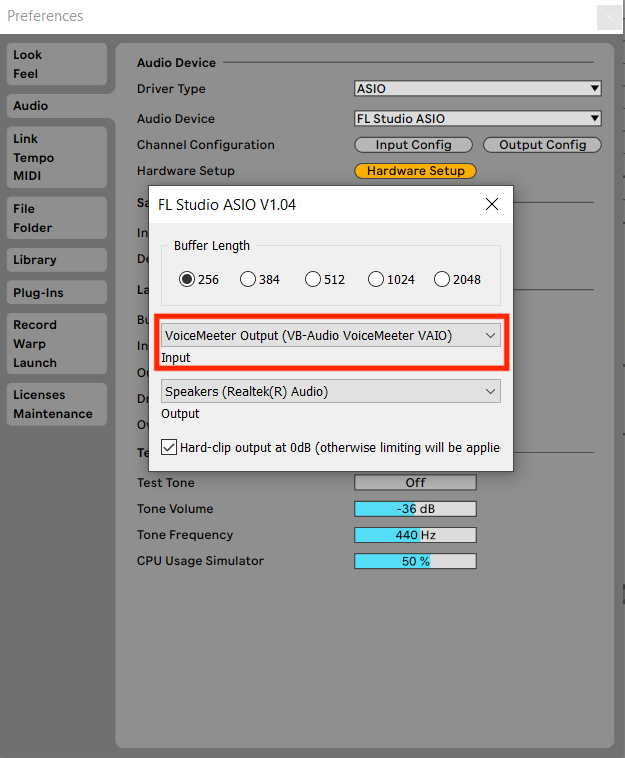The width and height of the screenshot is (625, 758).
Task: Set buffer length to 1024
Action: 376,279
